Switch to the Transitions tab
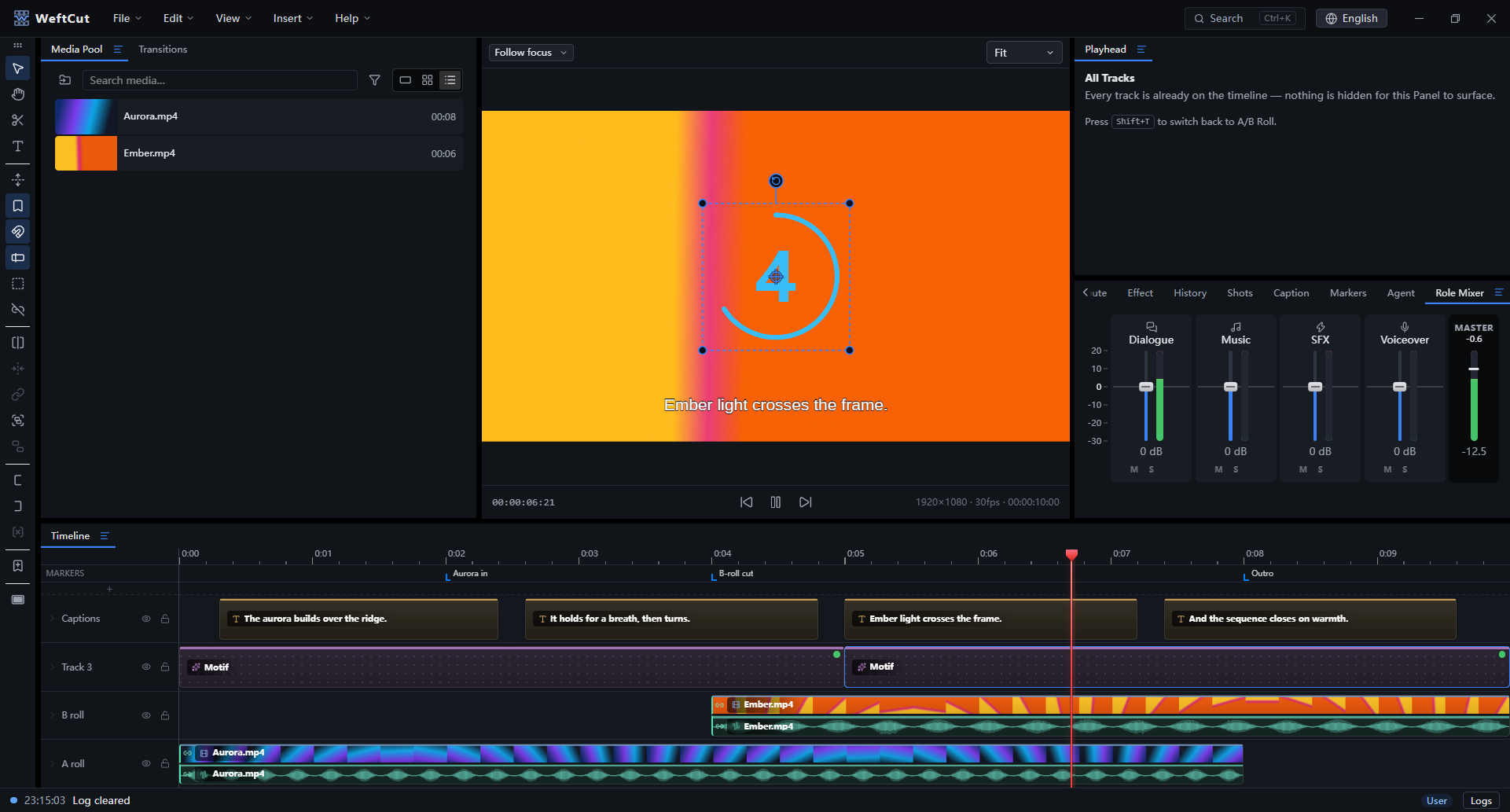The image size is (1510, 812). coord(163,49)
